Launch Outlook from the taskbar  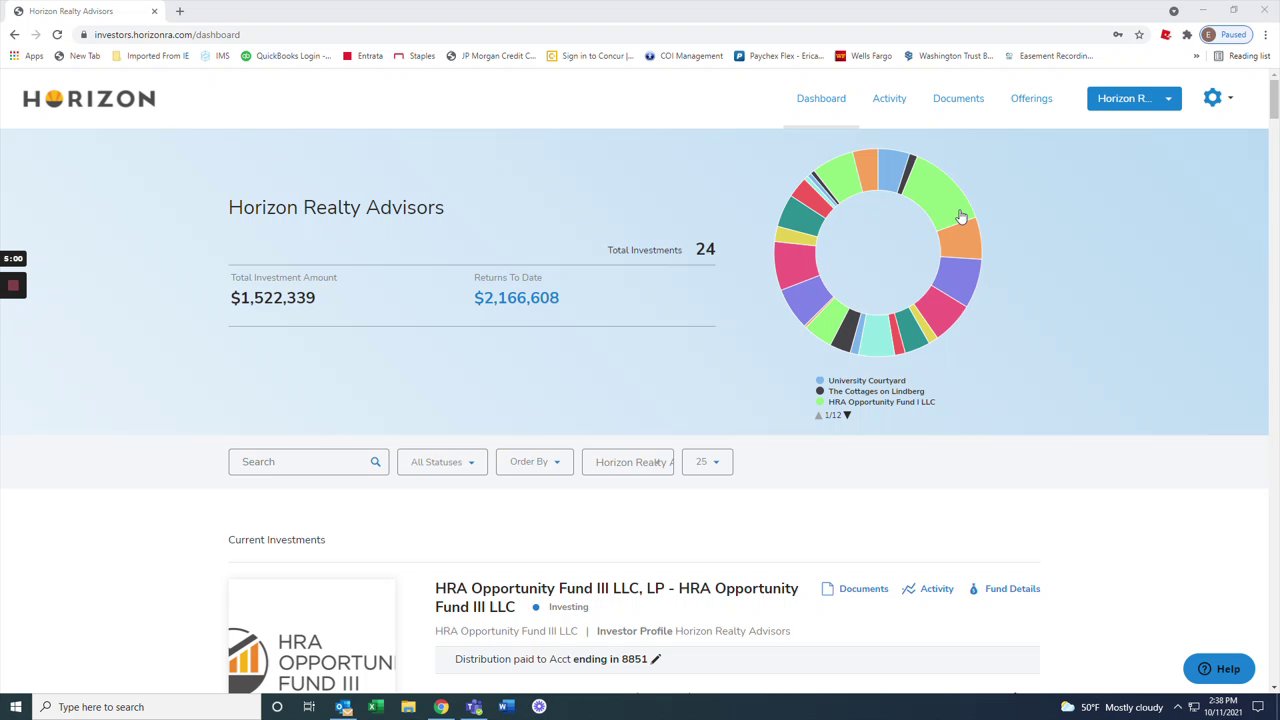(343, 707)
